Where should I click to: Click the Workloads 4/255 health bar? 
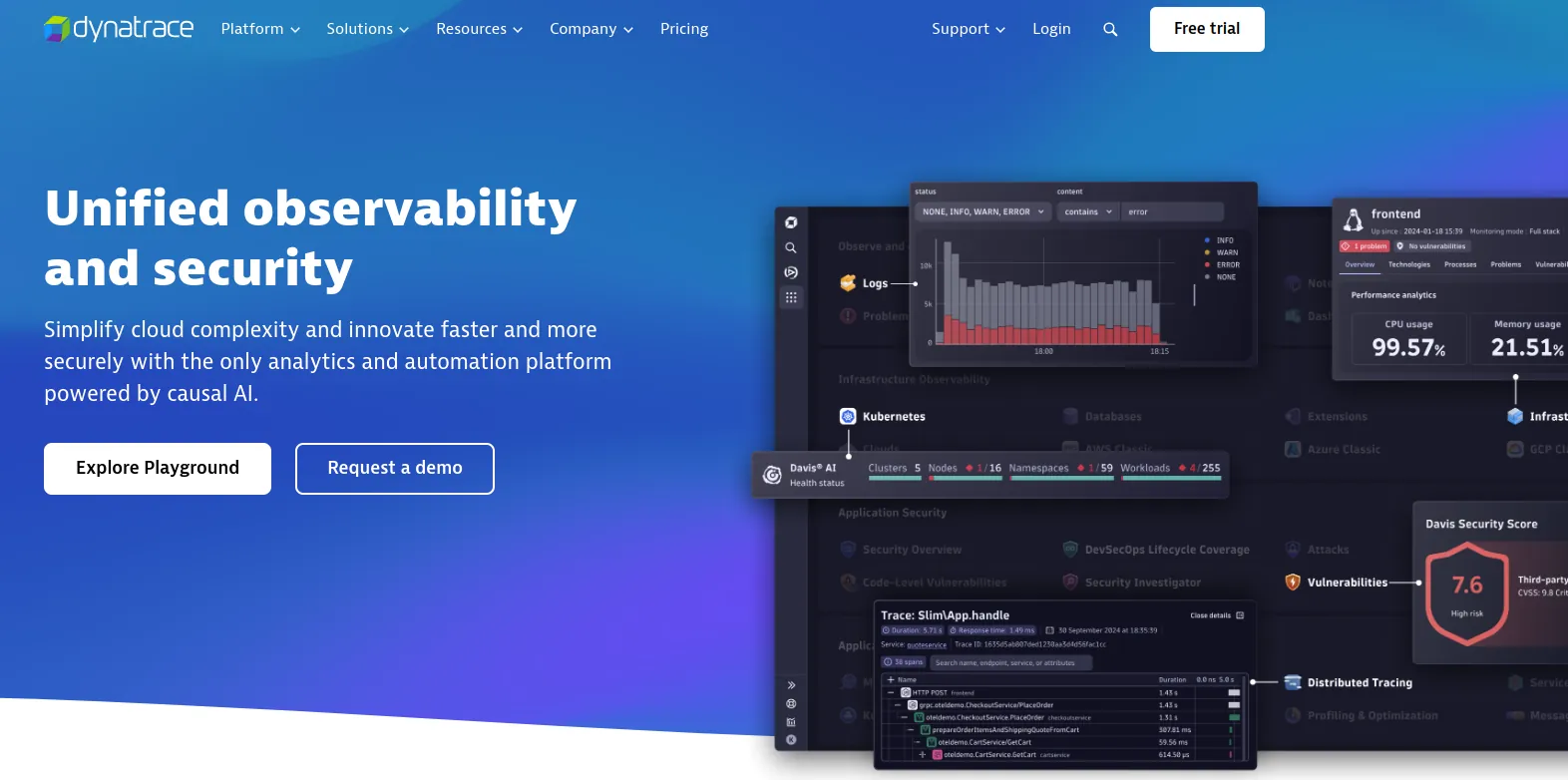(x=1171, y=479)
